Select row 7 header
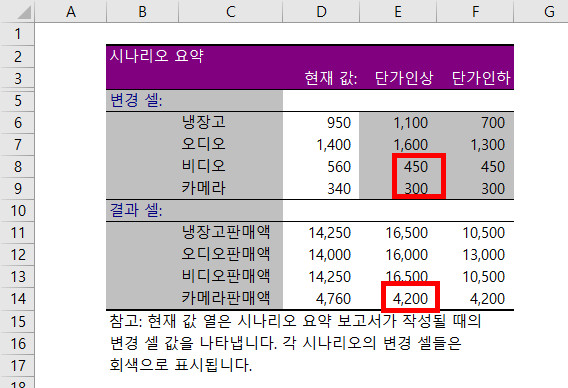The width and height of the screenshot is (568, 388). (x=17, y=145)
